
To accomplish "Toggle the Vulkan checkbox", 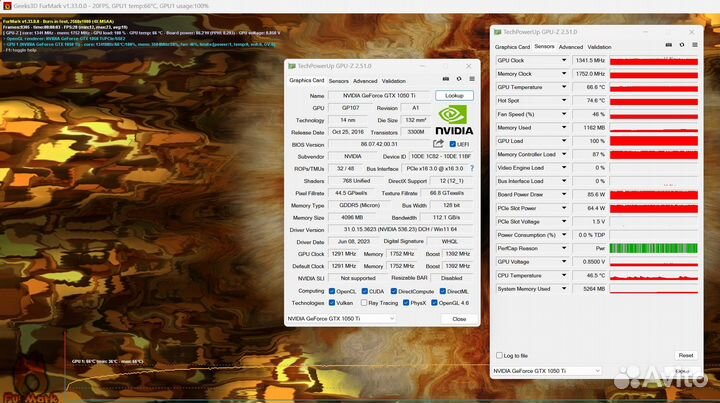I will 332,302.
